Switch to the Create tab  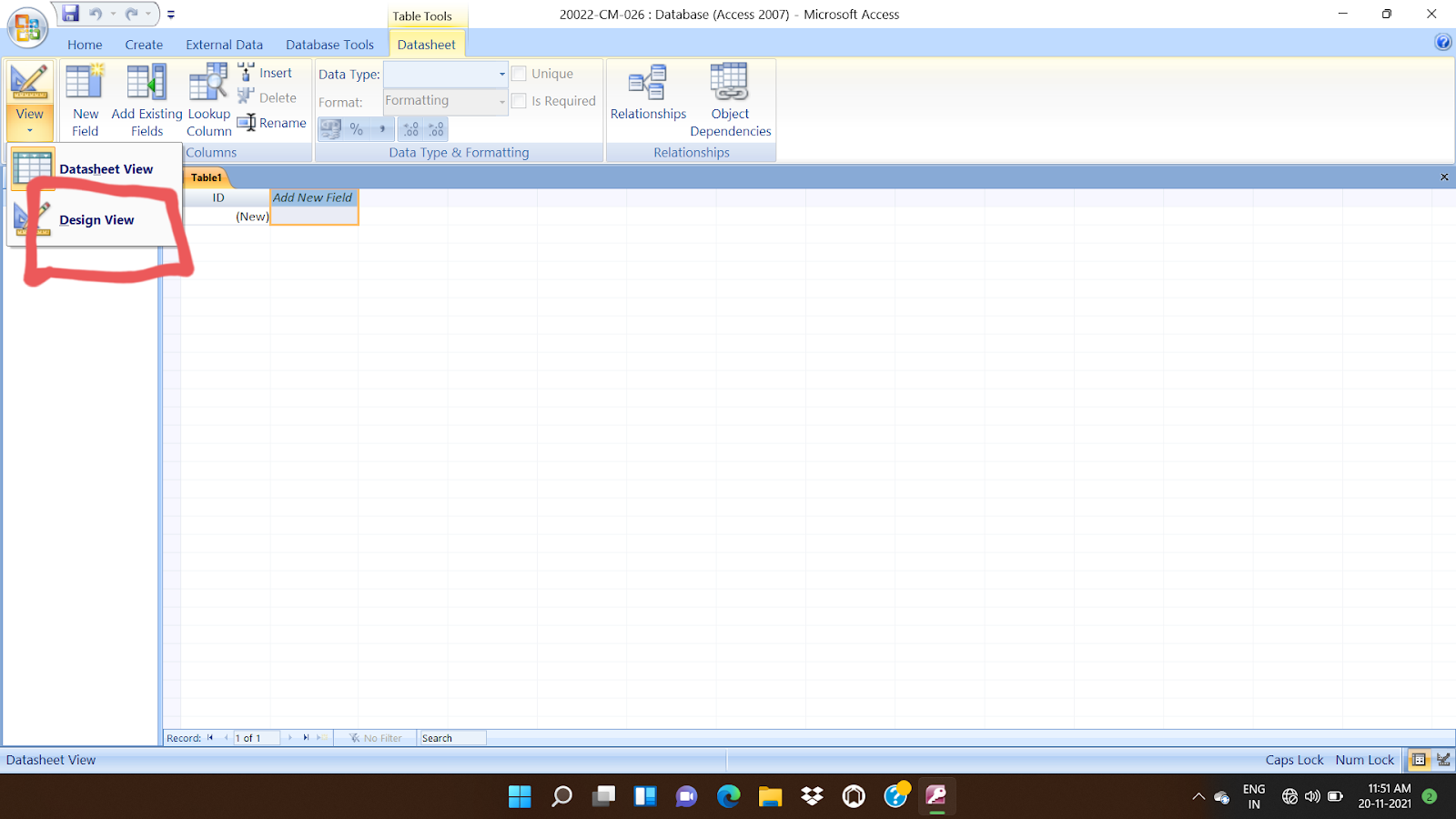click(144, 45)
